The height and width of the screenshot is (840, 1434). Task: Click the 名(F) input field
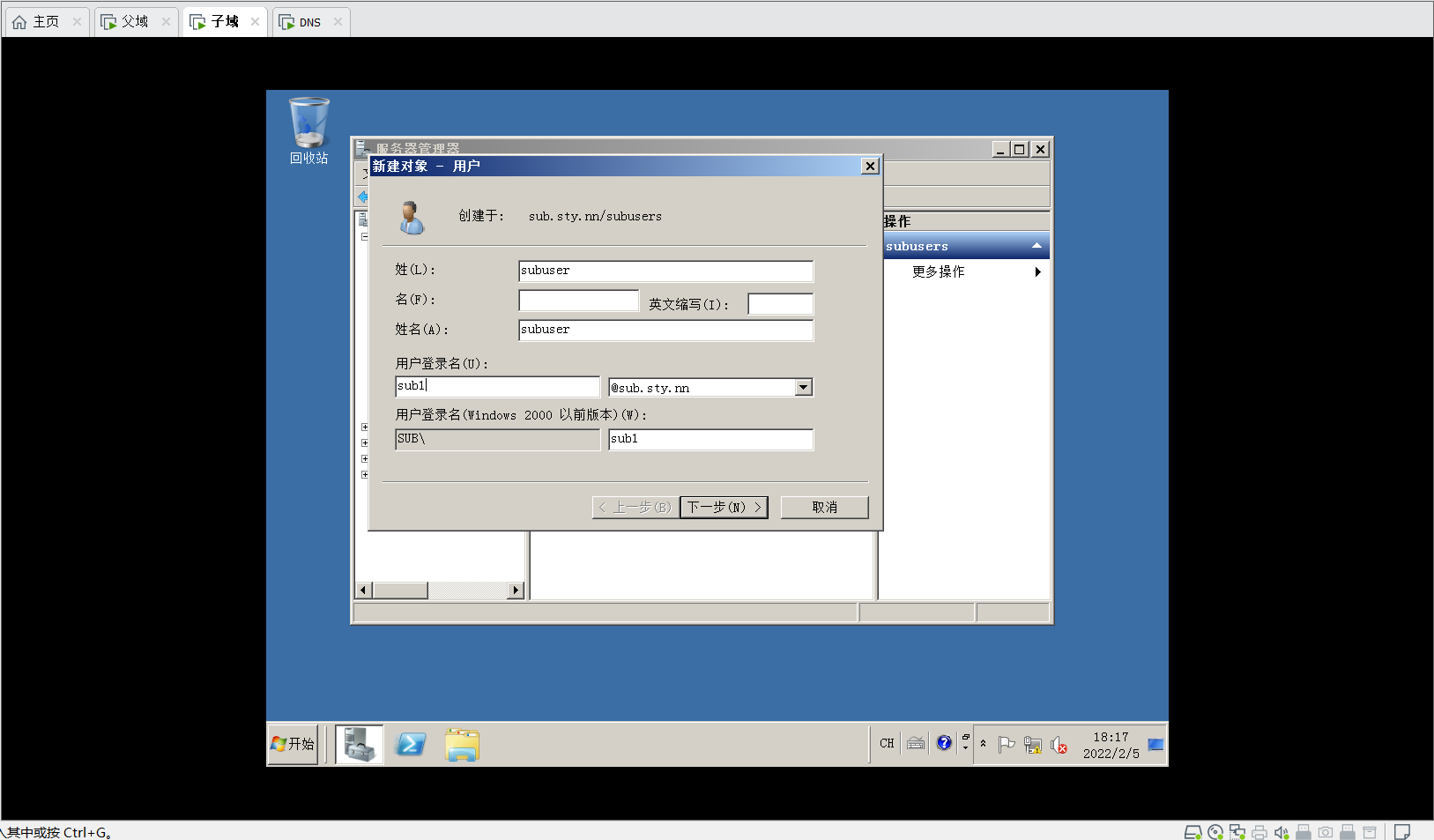coord(578,301)
